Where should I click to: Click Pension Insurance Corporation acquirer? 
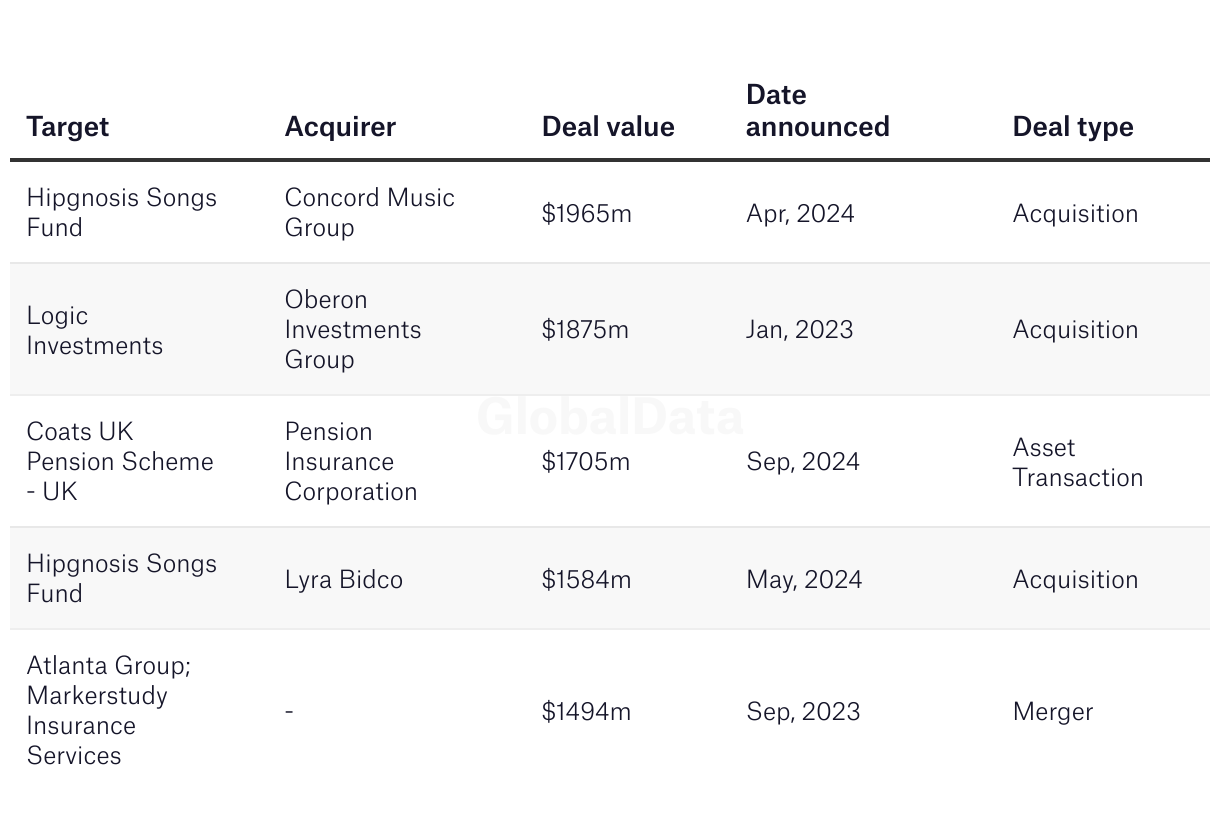coord(350,461)
